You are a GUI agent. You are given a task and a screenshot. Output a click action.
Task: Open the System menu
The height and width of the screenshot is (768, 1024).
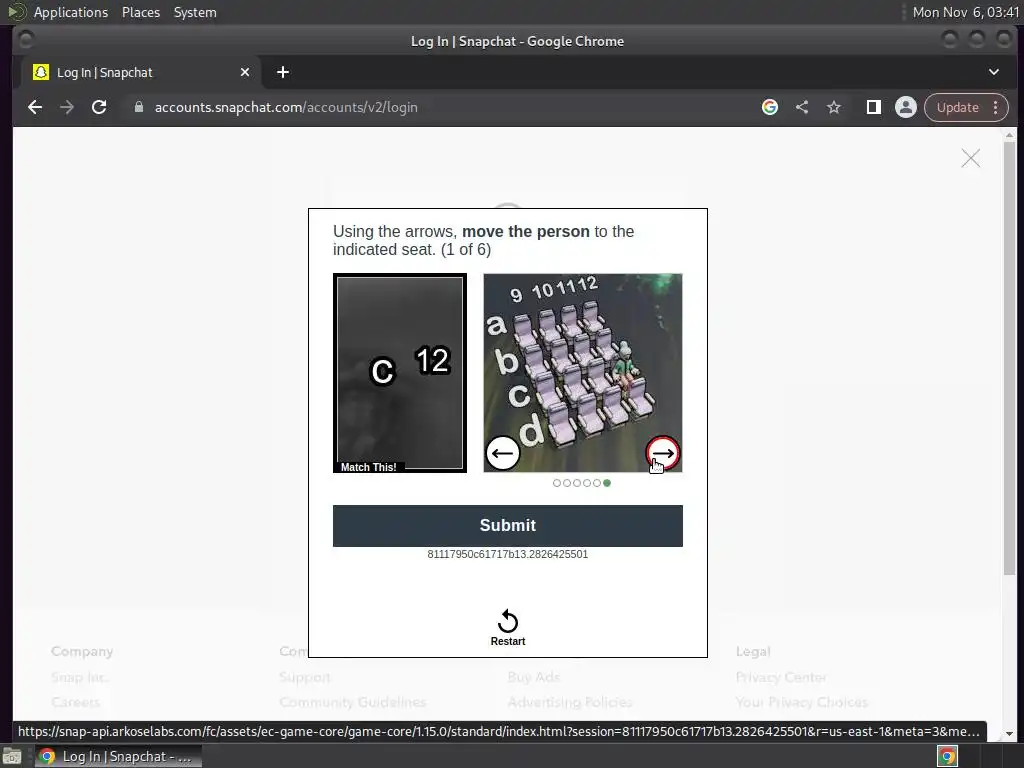click(195, 12)
